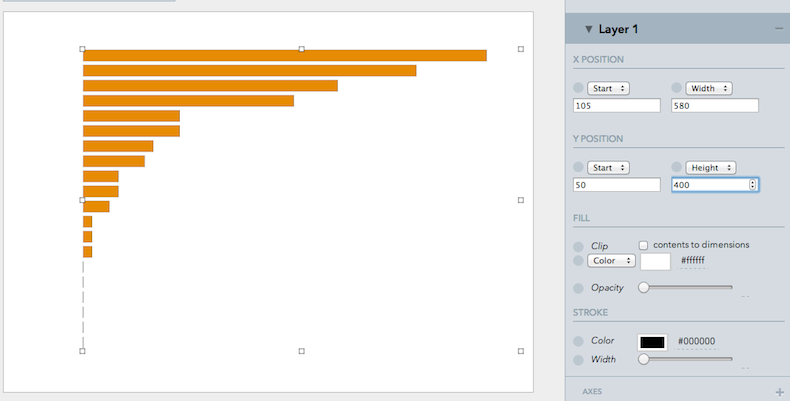790x401 pixels.
Task: Toggle the circle beside stroke Color
Action: pyautogui.click(x=578, y=341)
